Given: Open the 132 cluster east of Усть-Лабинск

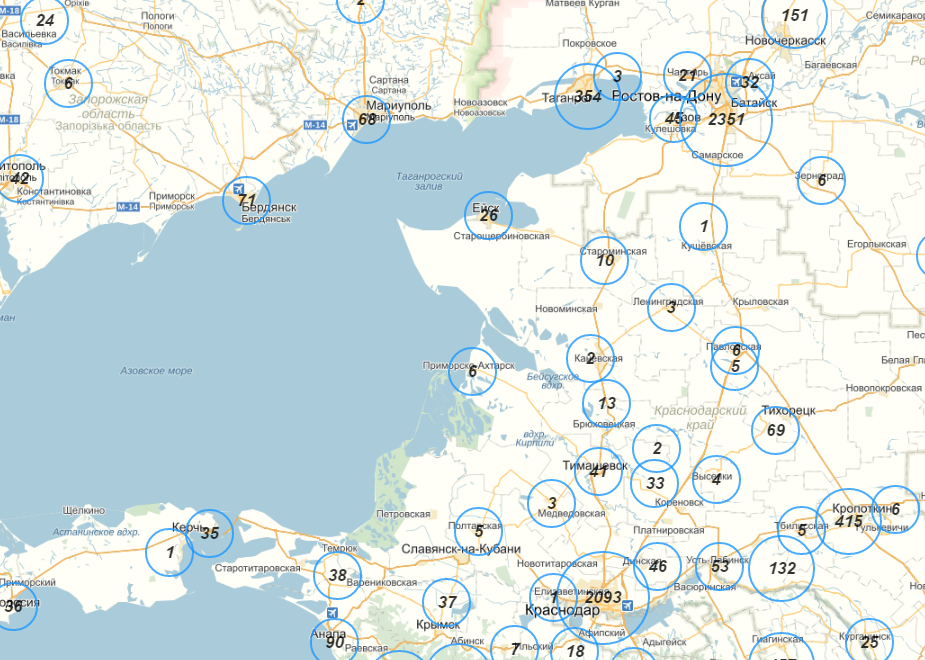Looking at the screenshot, I should coord(782,569).
